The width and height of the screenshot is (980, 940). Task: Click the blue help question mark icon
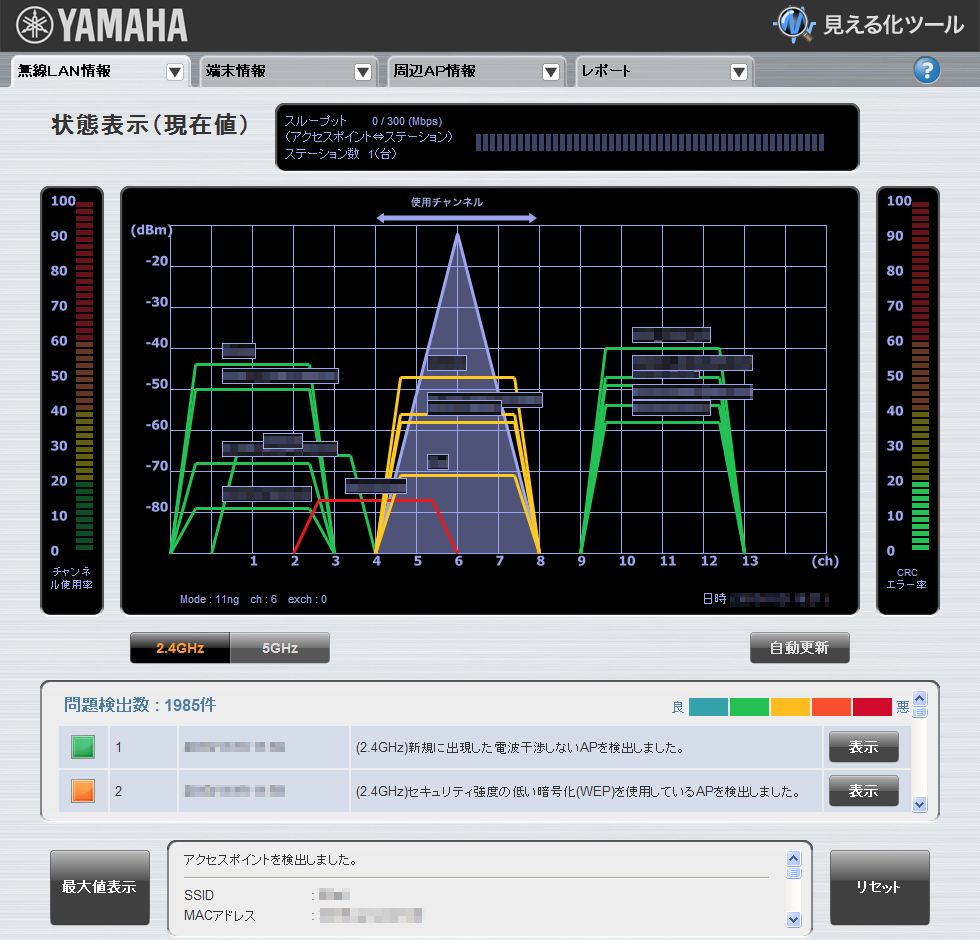pos(927,70)
